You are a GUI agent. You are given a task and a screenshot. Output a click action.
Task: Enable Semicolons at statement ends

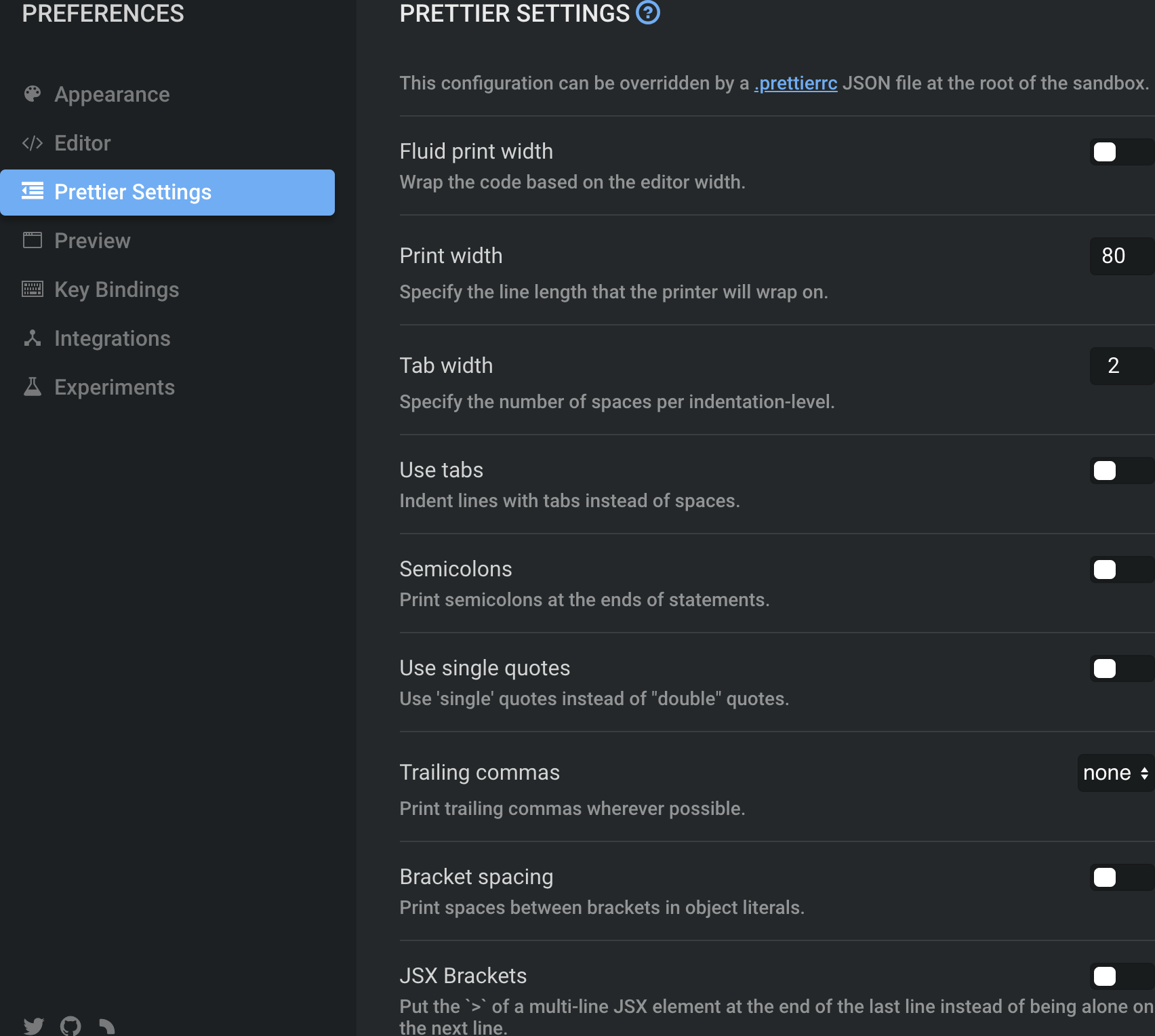click(1106, 570)
